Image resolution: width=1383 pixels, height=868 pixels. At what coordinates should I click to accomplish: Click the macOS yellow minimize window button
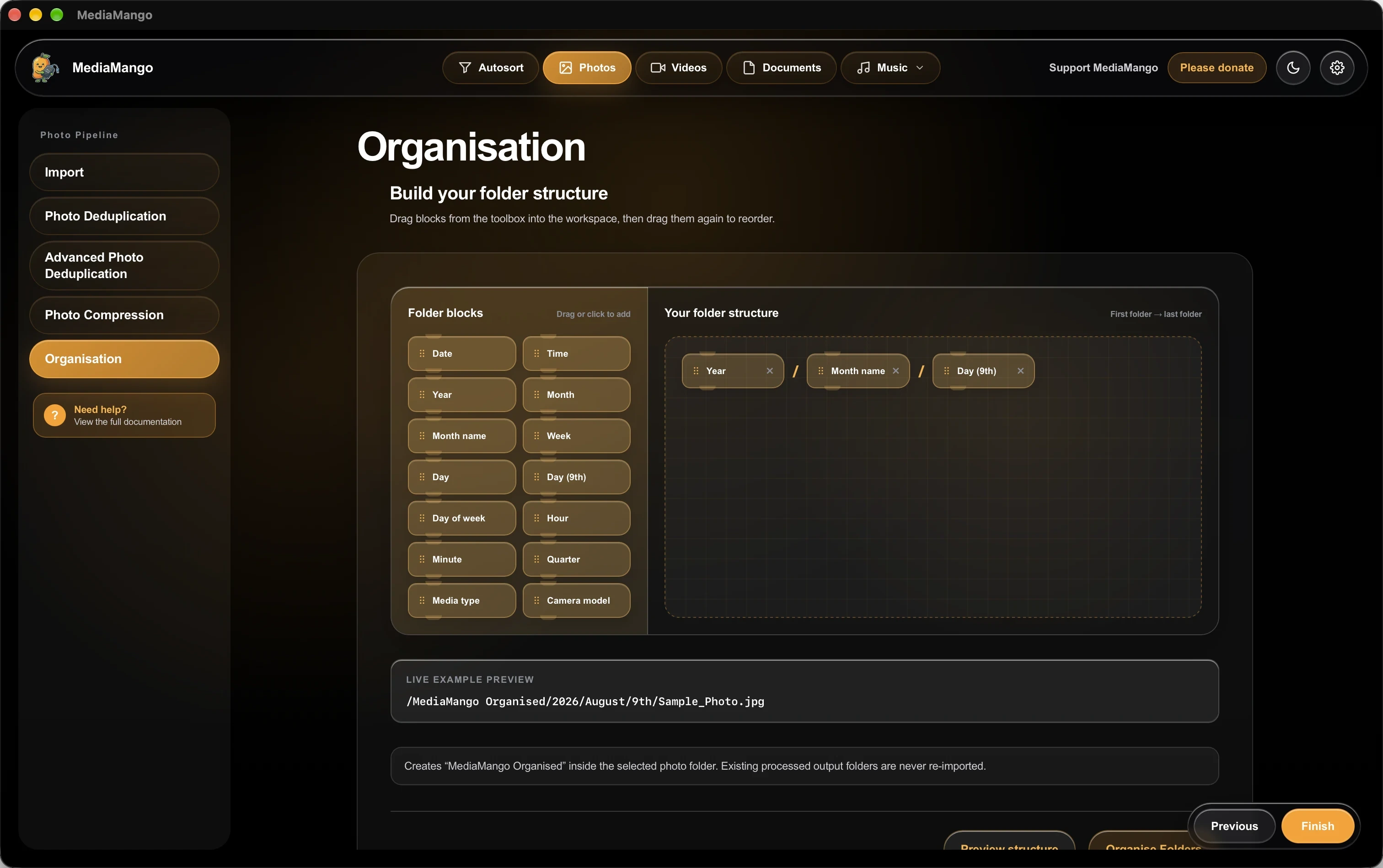[36, 15]
